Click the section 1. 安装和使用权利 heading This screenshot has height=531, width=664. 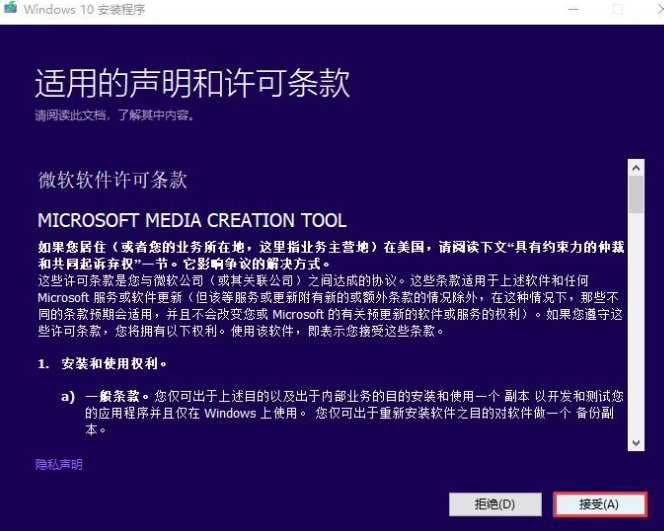point(102,363)
